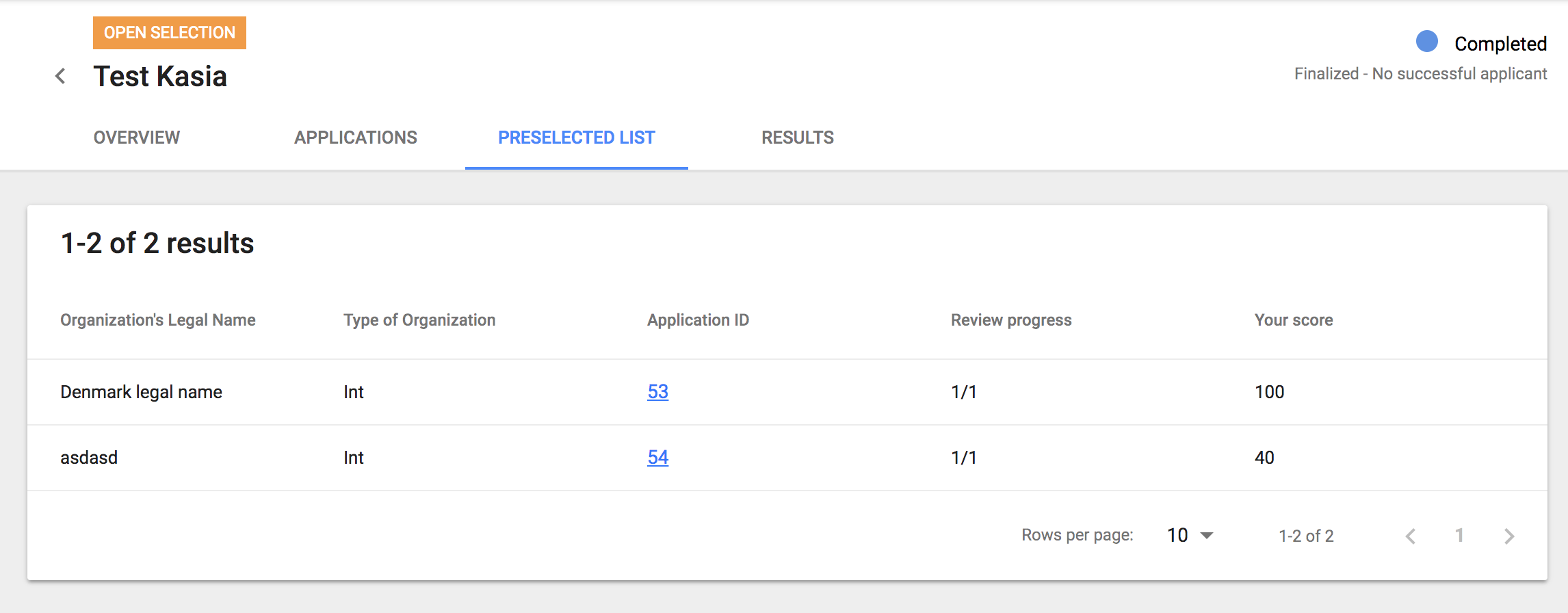
Task: Switch to the Overview tab
Action: [137, 138]
